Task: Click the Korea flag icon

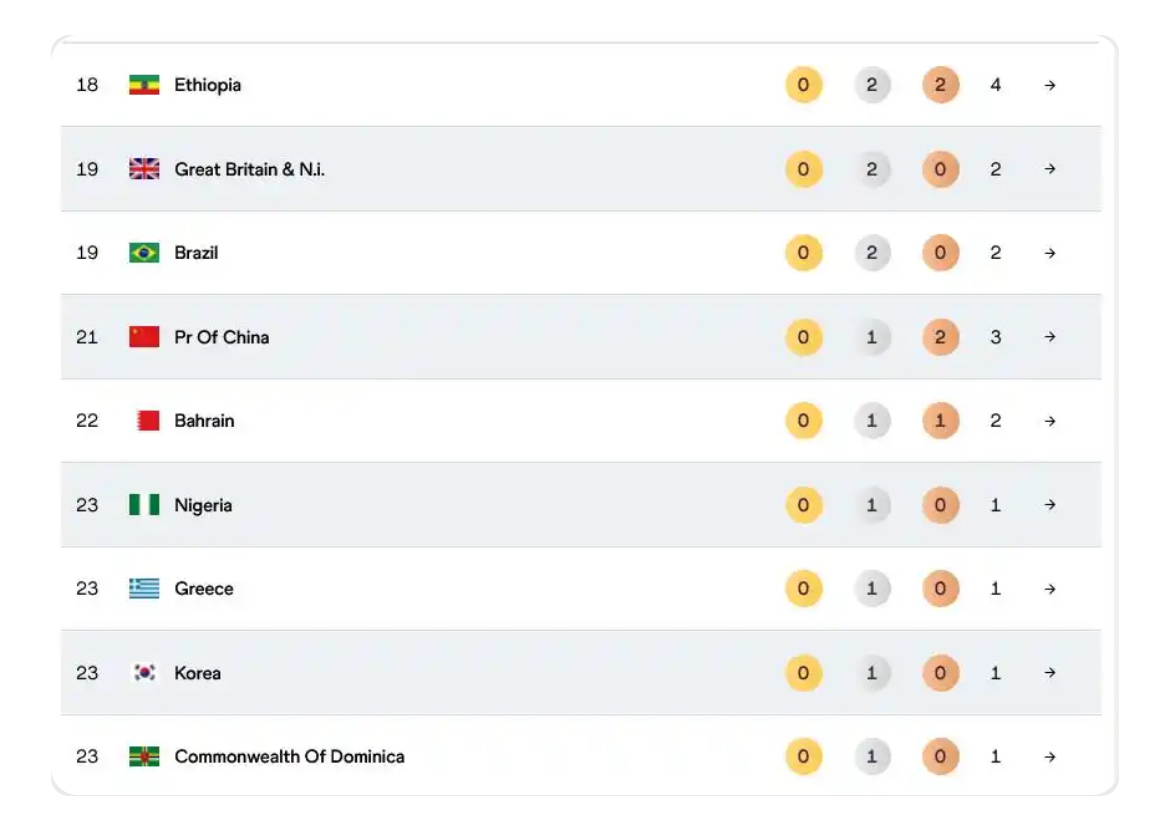Action: pyautogui.click(x=144, y=673)
